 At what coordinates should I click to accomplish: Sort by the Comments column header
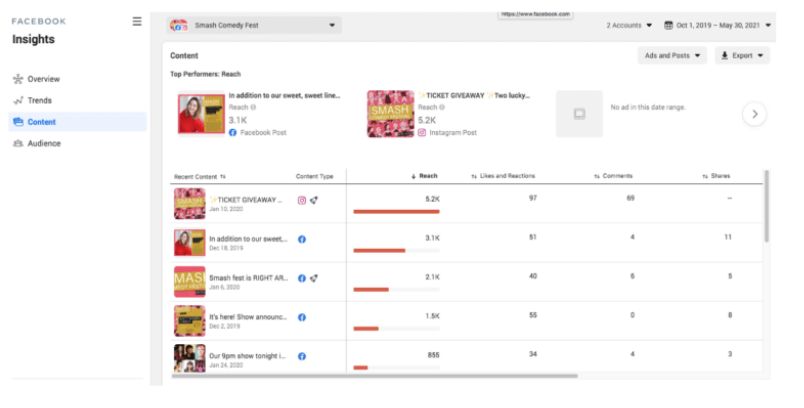[x=613, y=176]
